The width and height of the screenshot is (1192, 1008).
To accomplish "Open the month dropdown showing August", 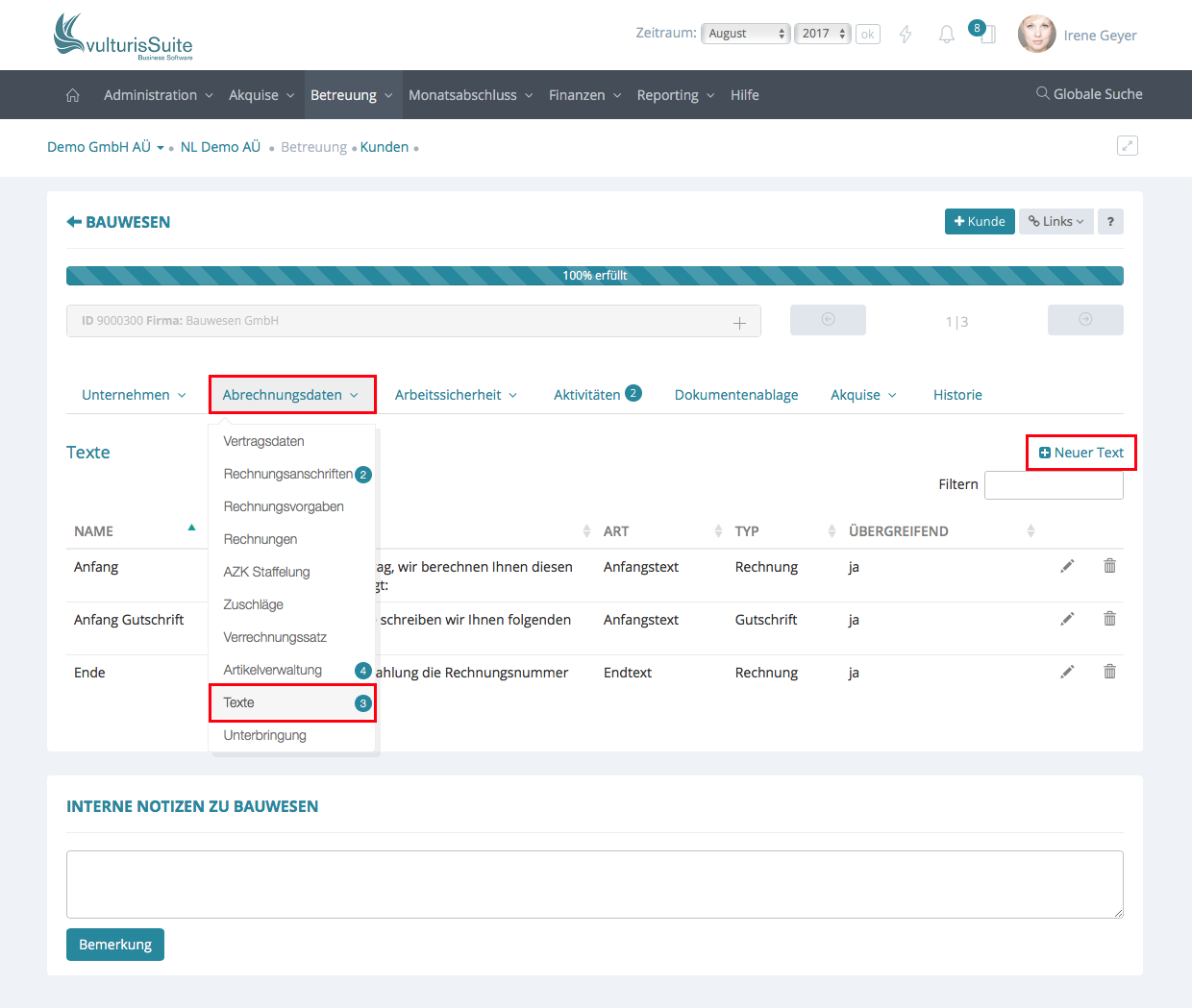I will click(746, 34).
